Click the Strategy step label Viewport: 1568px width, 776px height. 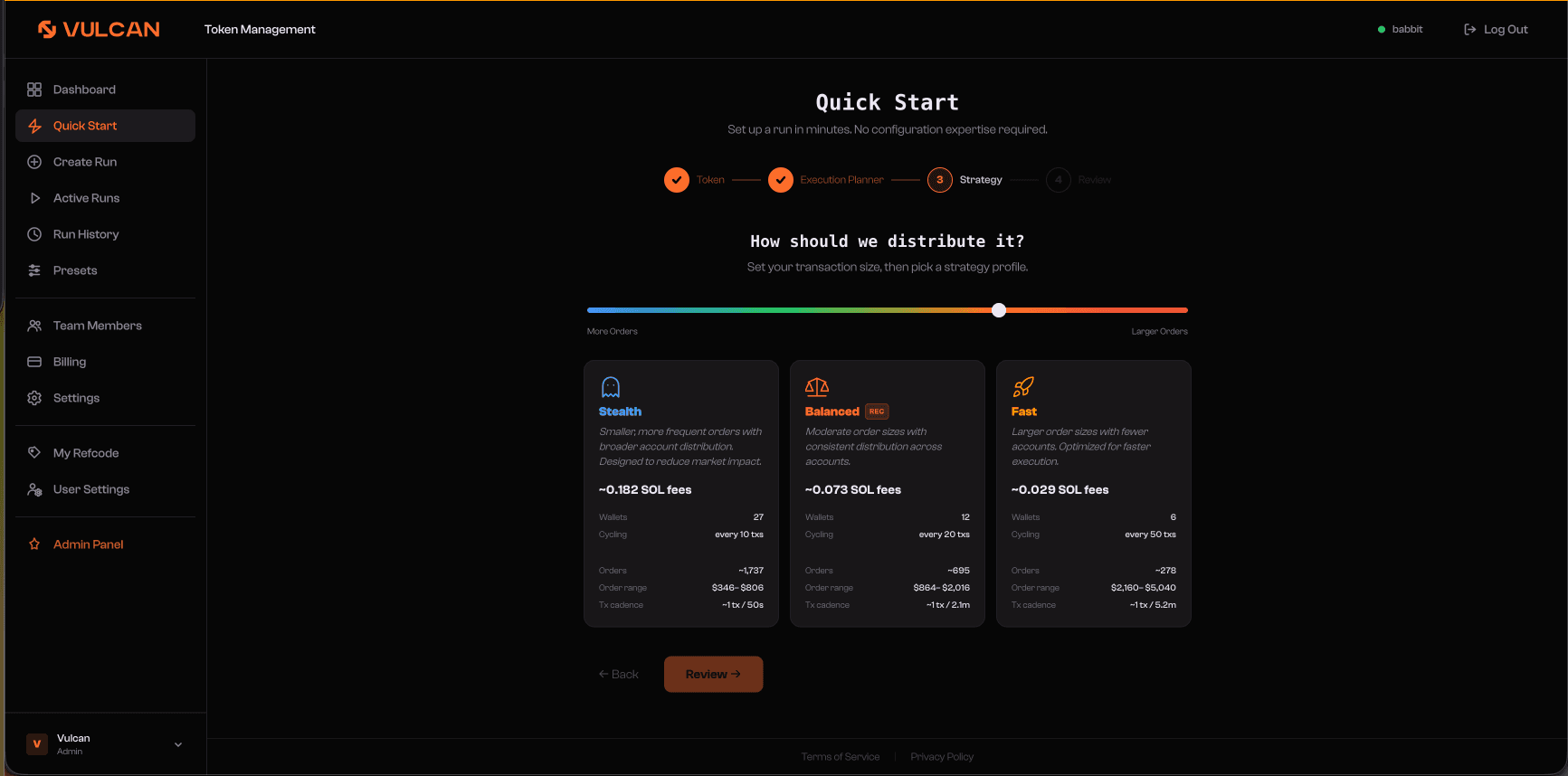pyautogui.click(x=981, y=180)
